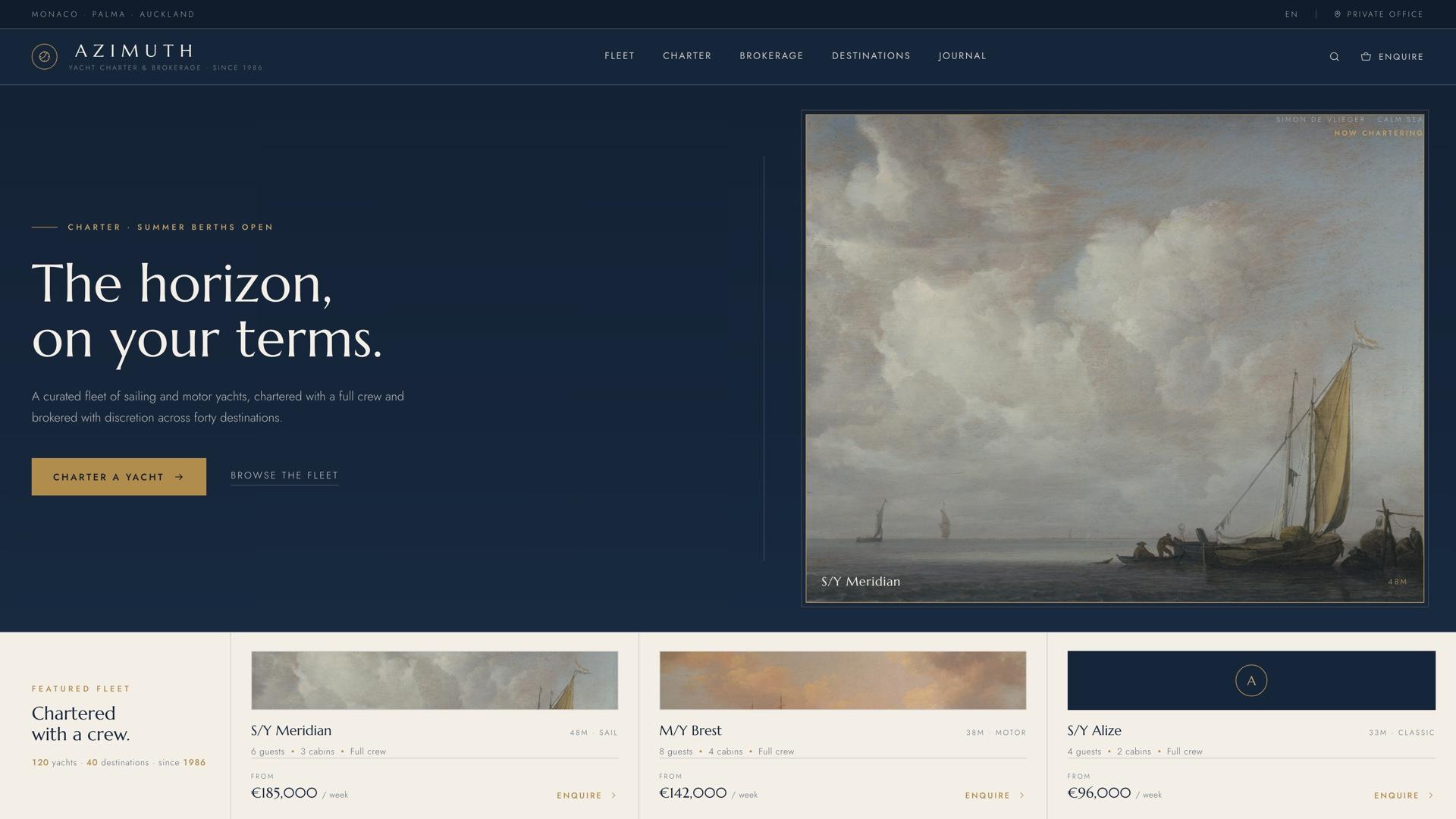1456x819 pixels.
Task: Click the M/Y Brest card title
Action: coord(690,731)
